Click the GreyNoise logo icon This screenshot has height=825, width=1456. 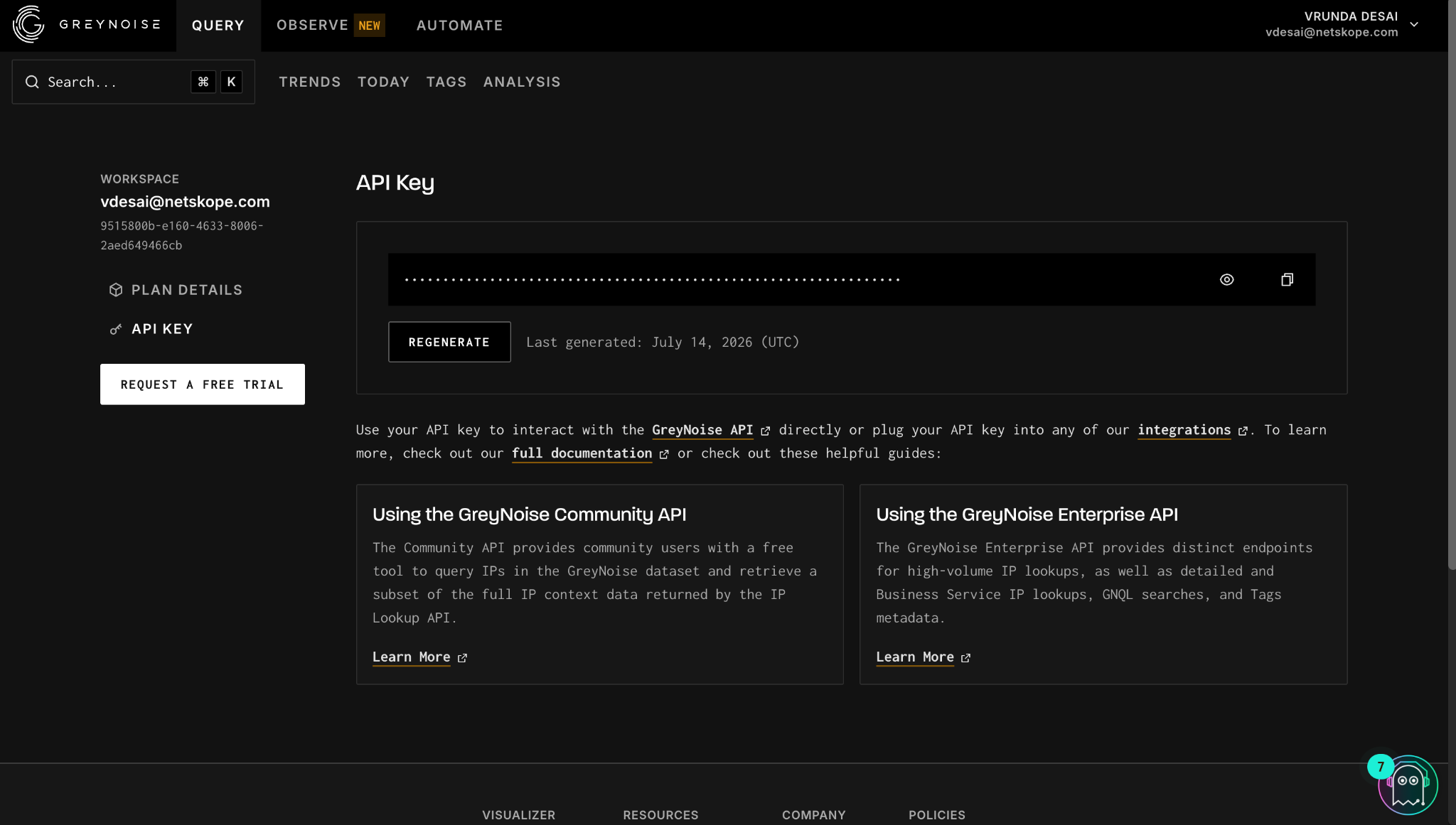point(28,24)
